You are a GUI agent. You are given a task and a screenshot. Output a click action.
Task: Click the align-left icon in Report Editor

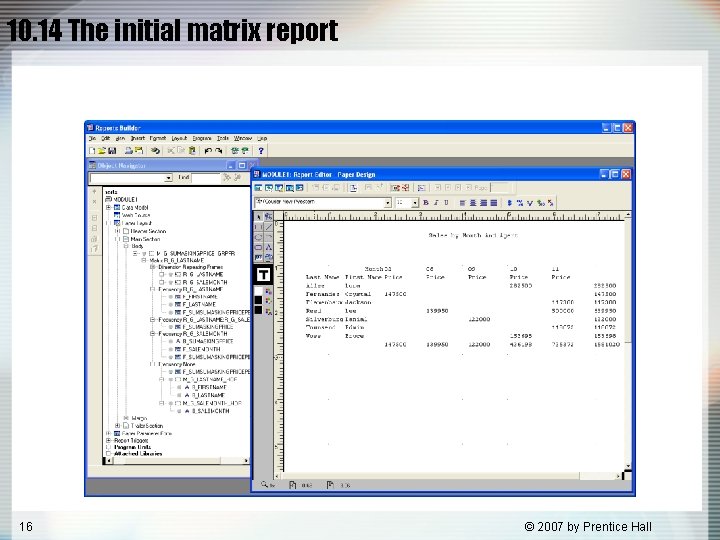click(x=462, y=202)
